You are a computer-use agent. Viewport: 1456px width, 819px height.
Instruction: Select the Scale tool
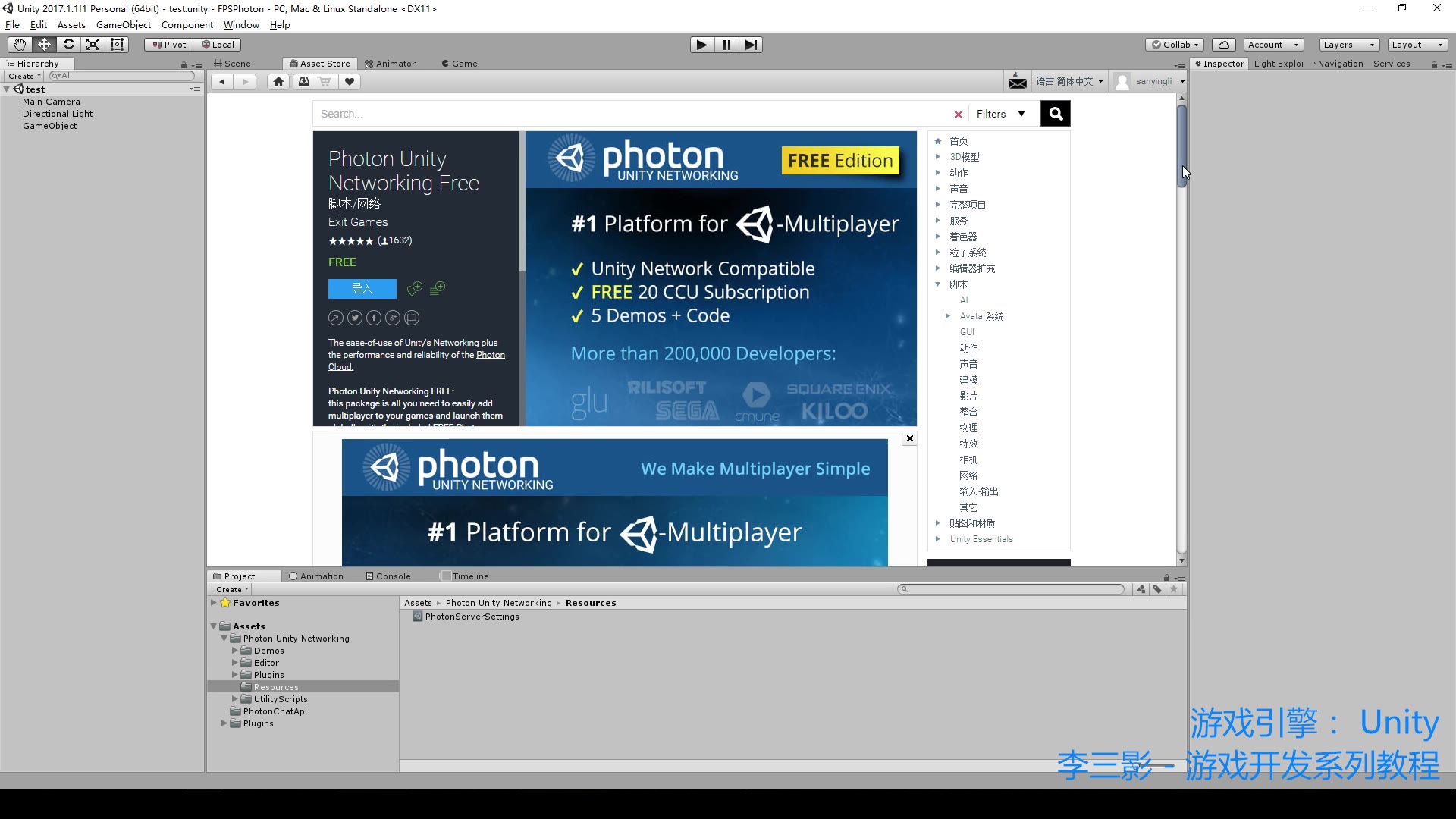93,45
